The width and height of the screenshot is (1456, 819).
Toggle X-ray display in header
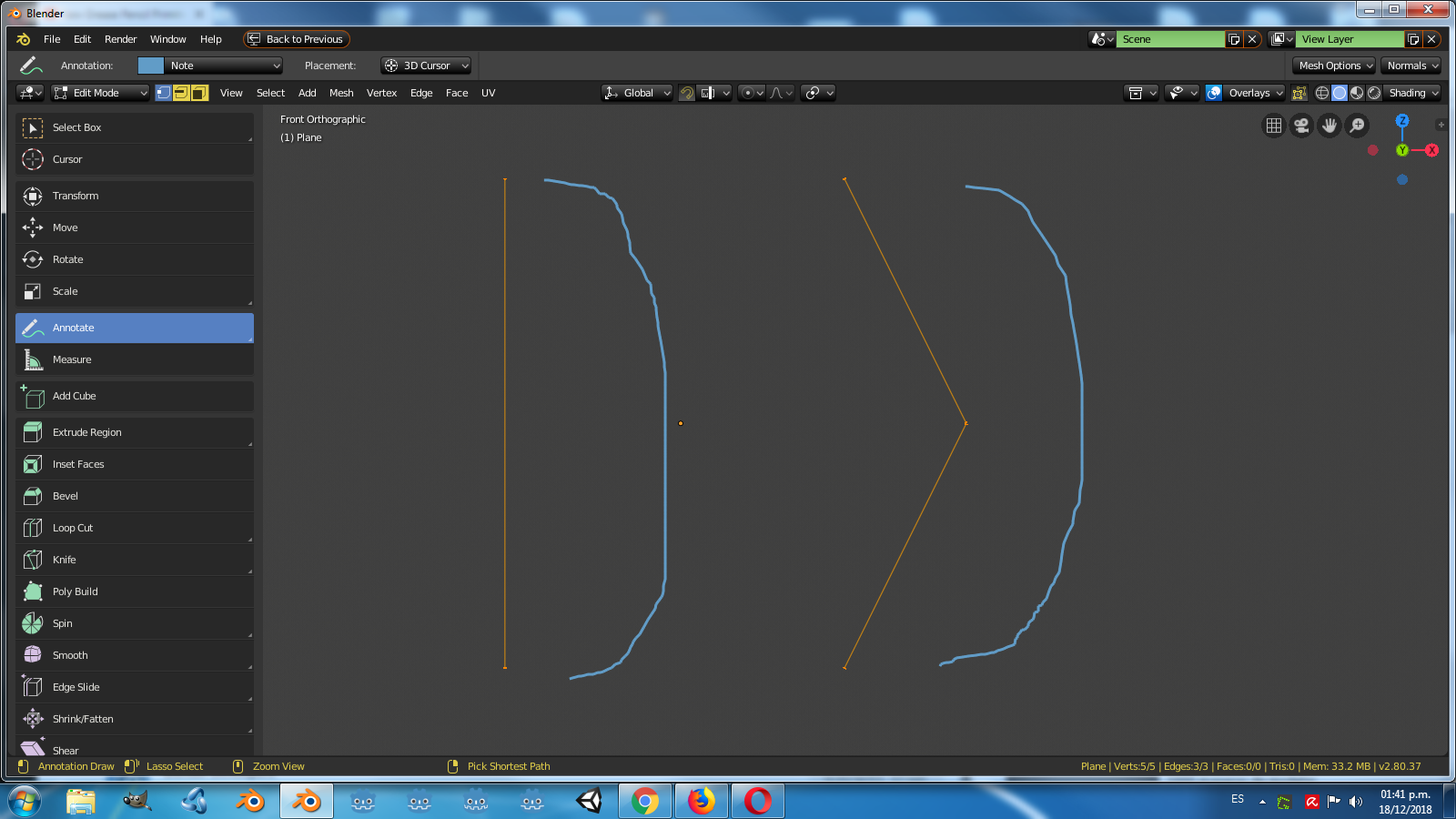tap(1299, 93)
